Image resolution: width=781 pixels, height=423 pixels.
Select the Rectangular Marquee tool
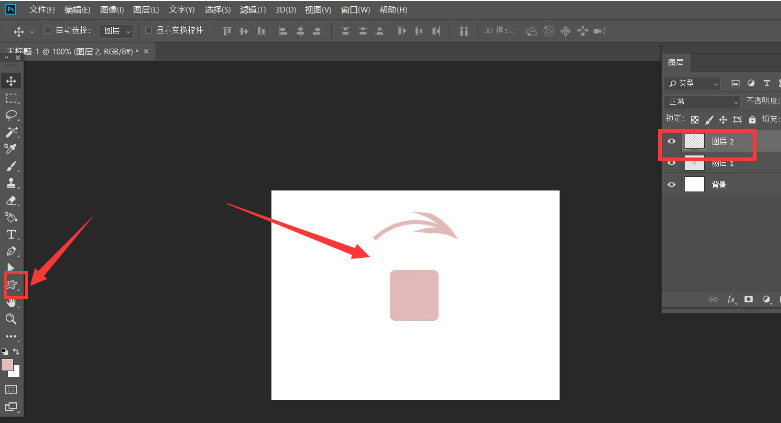click(11, 98)
